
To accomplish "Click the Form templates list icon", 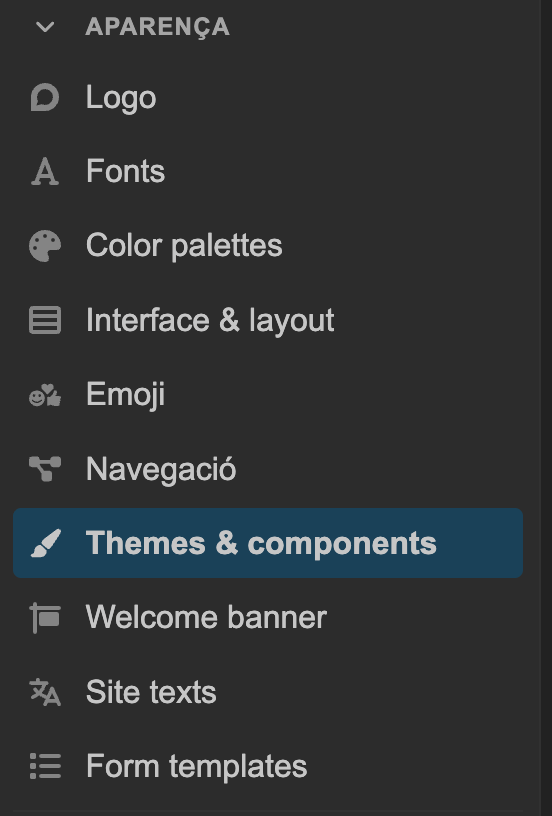I will tap(45, 766).
